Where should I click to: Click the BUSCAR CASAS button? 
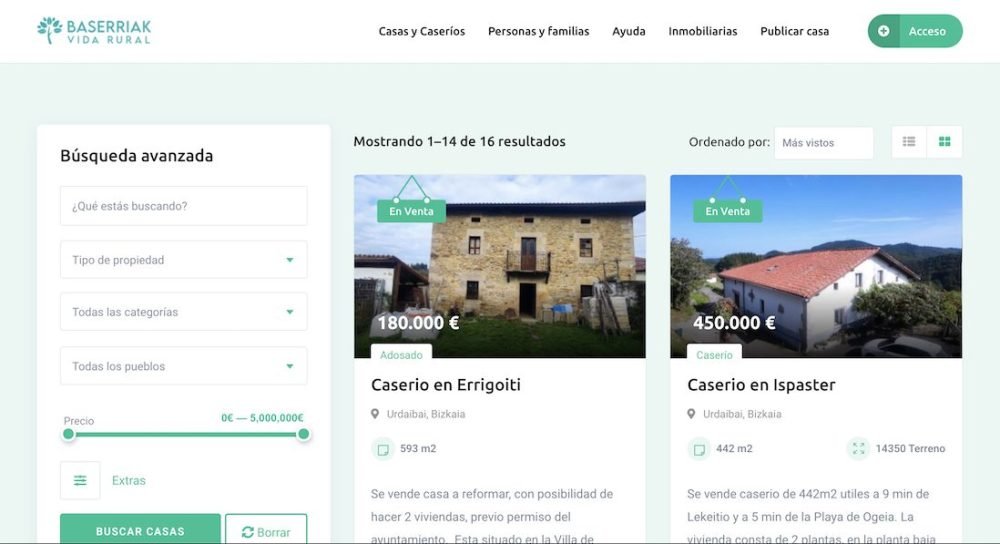tap(140, 529)
